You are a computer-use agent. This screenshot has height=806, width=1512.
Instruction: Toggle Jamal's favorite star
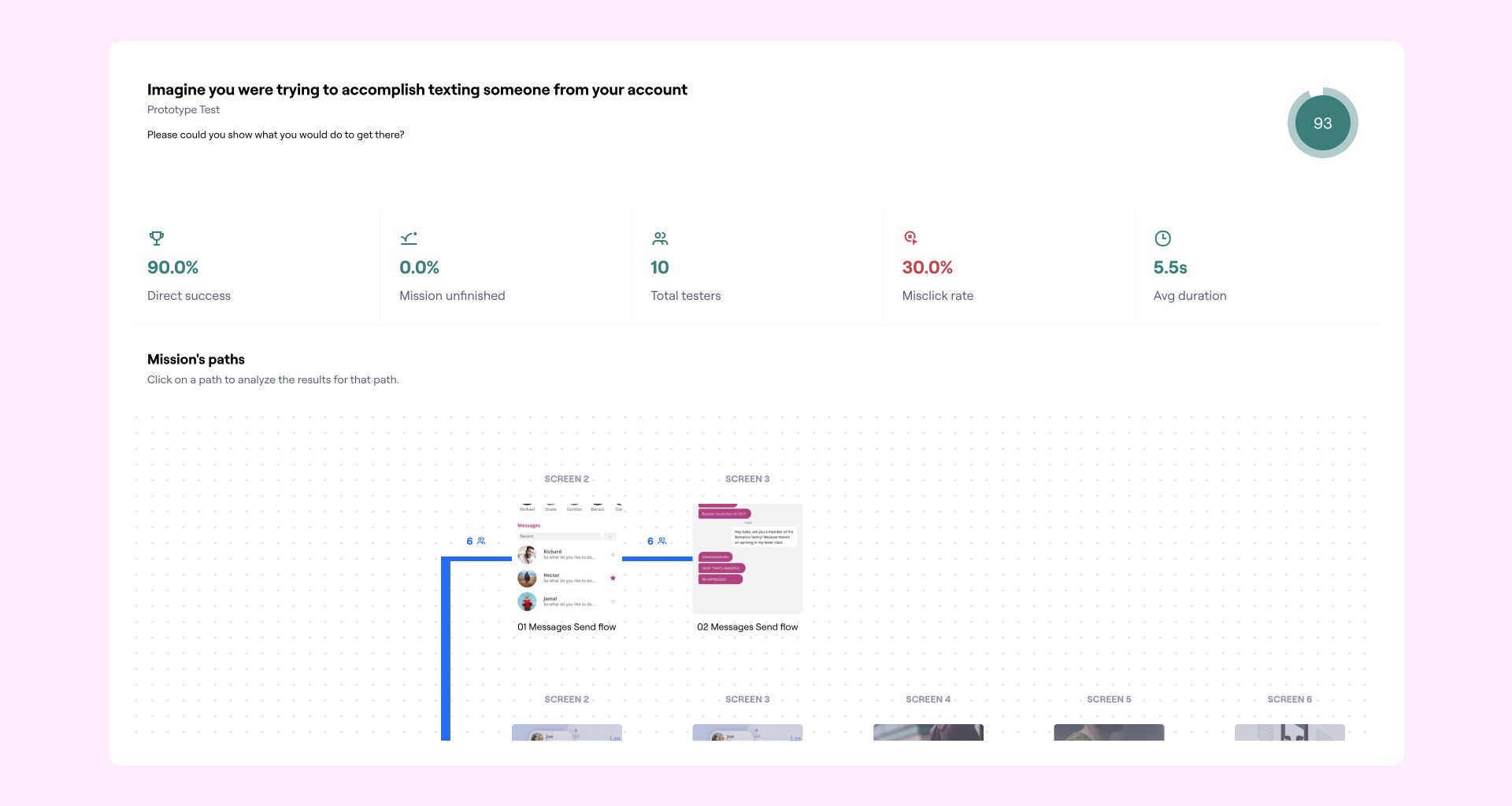pyautogui.click(x=613, y=601)
